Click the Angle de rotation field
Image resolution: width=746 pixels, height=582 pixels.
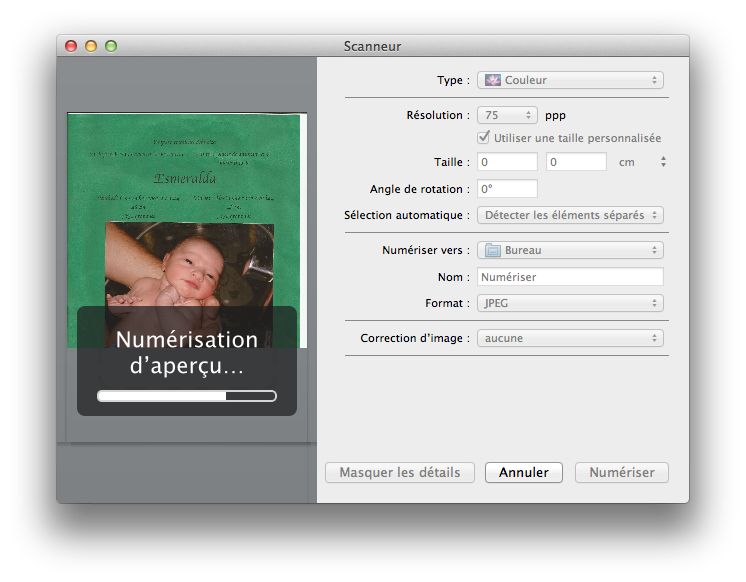pos(508,189)
